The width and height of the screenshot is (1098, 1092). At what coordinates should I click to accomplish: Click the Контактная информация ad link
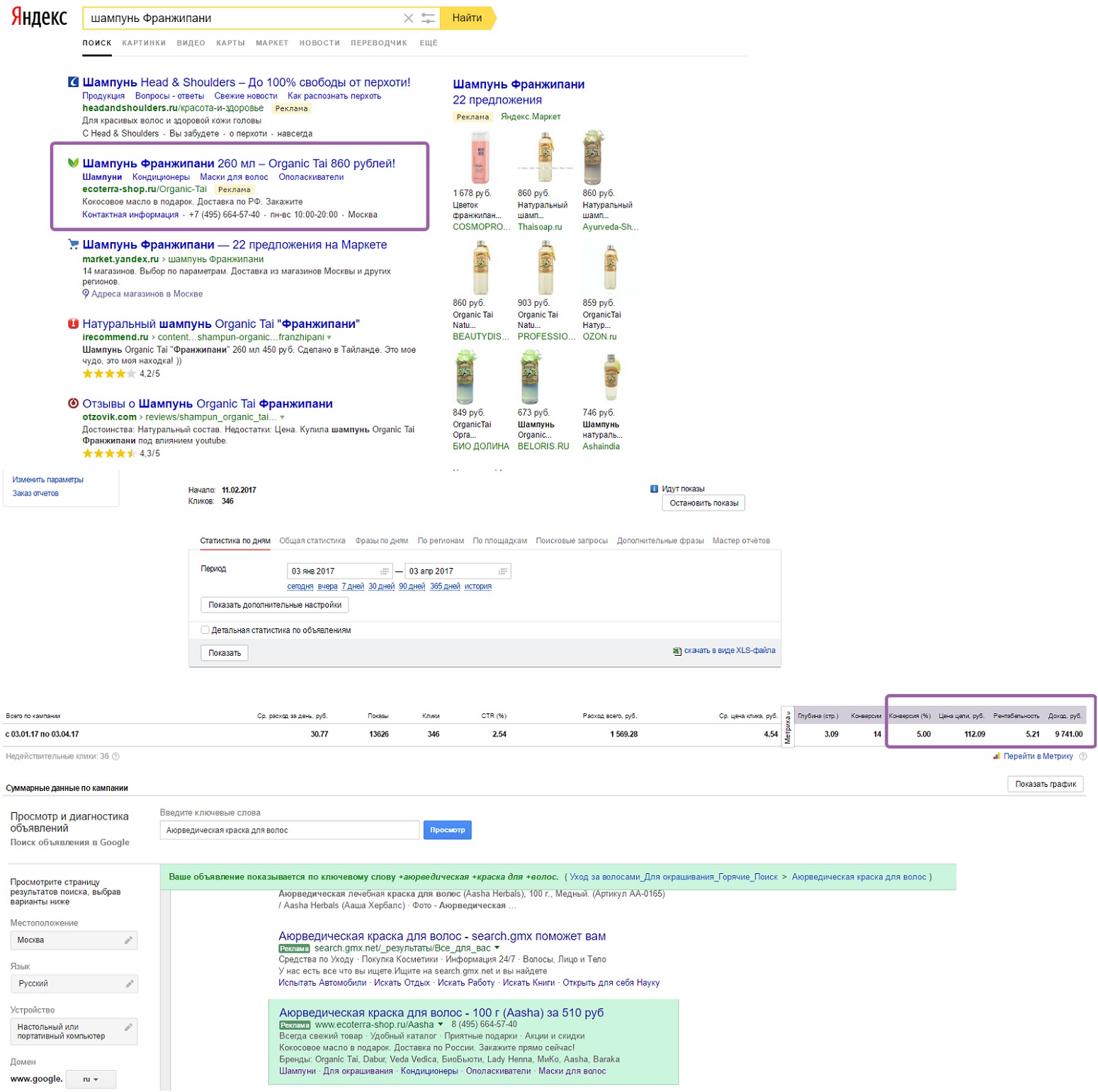pos(130,215)
